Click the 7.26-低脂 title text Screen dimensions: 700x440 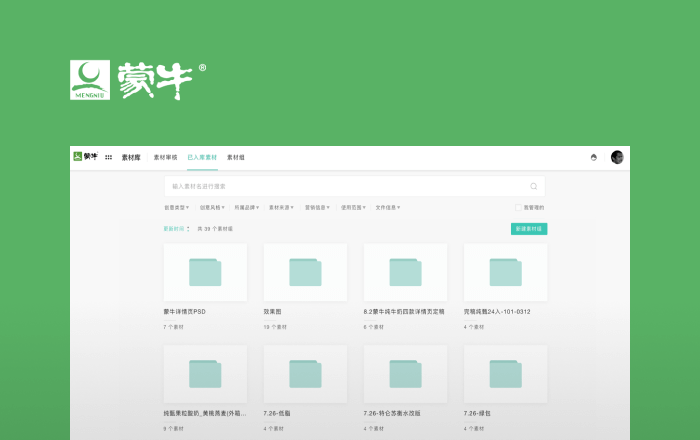277,414
